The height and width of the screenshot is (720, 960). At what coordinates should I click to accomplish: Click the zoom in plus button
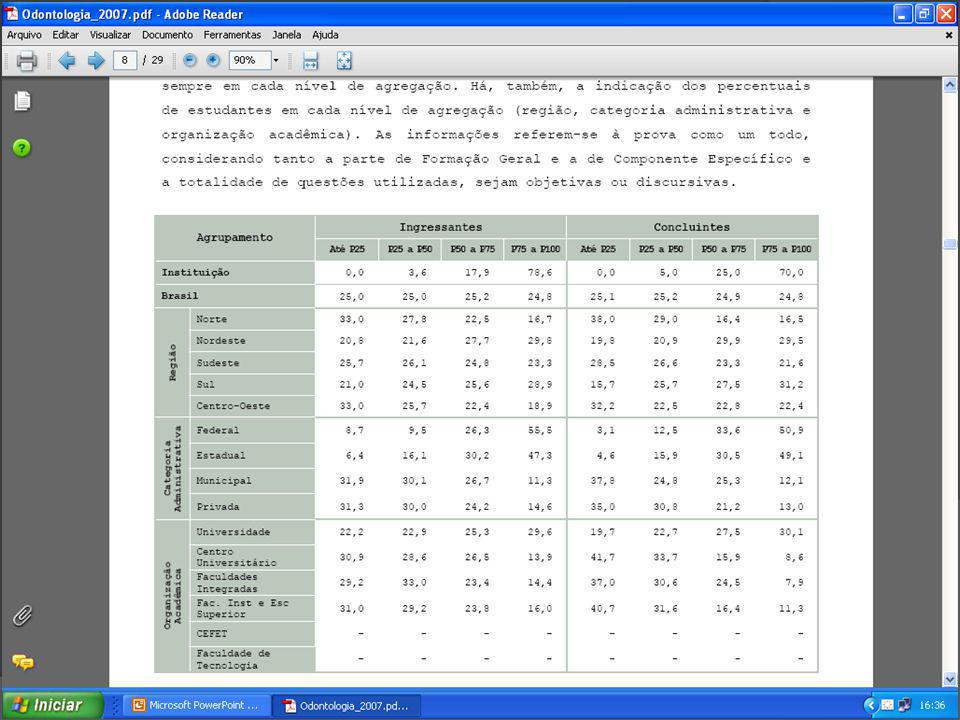click(x=213, y=60)
